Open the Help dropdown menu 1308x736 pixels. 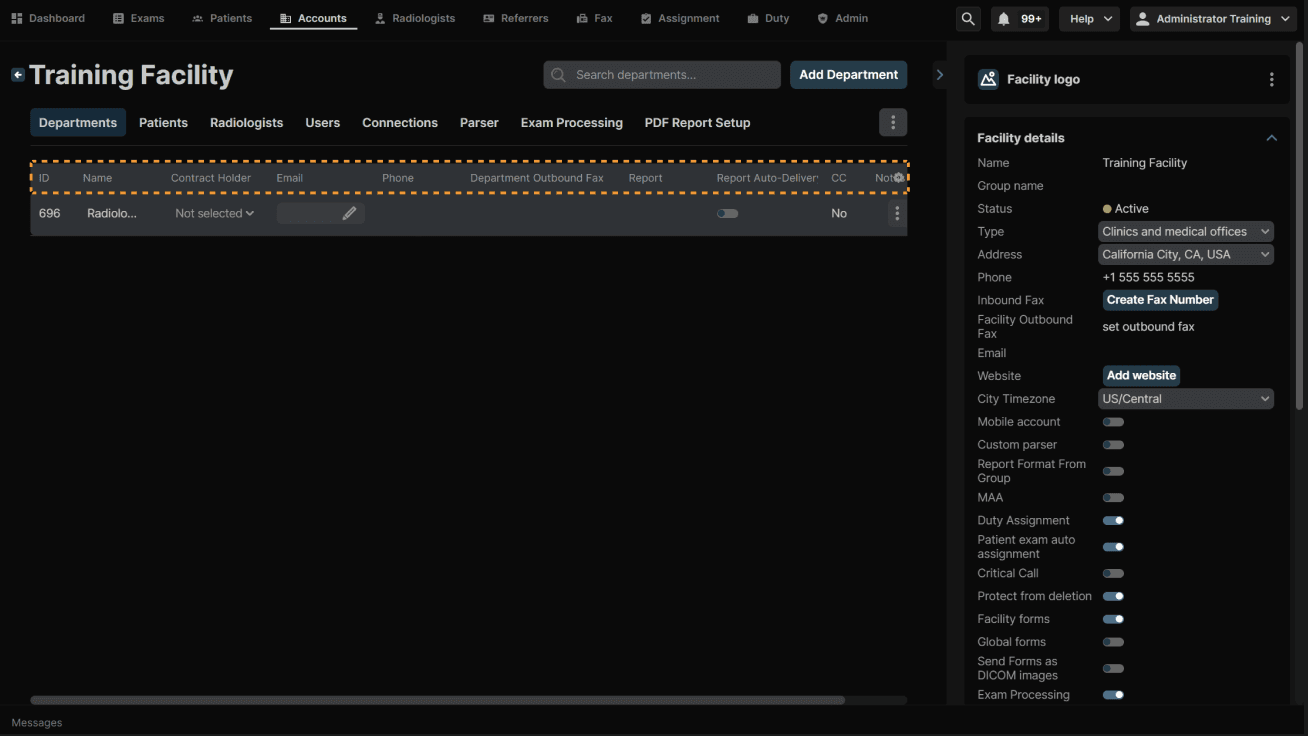point(1089,19)
